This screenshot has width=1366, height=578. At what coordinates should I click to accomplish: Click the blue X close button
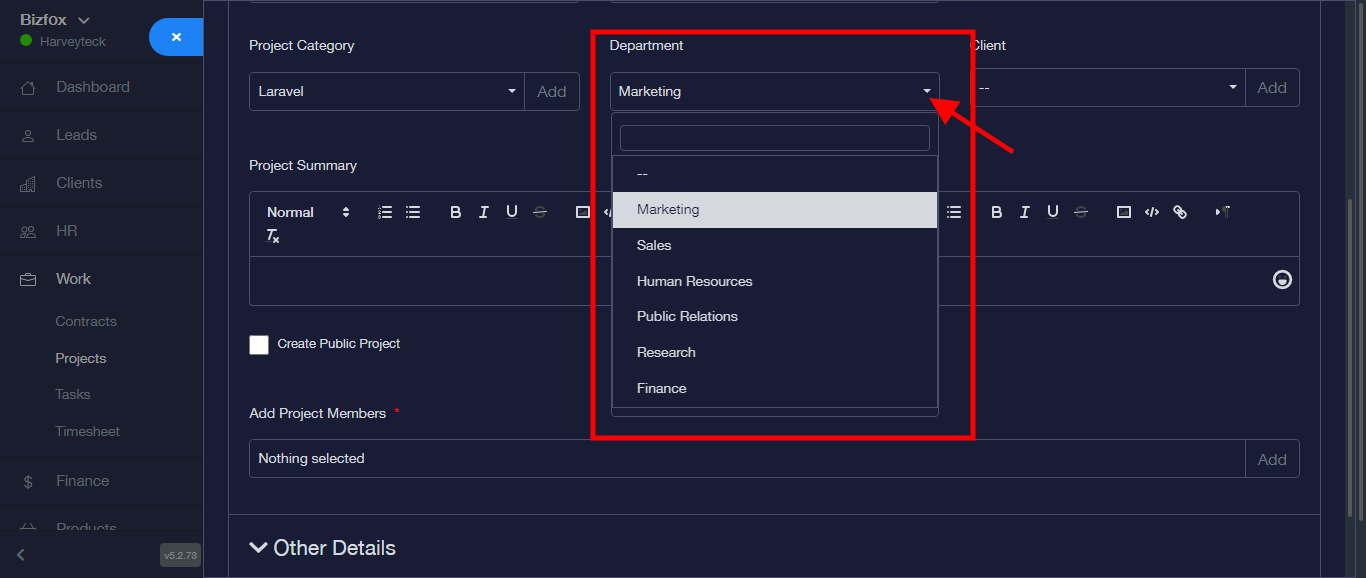click(x=176, y=37)
